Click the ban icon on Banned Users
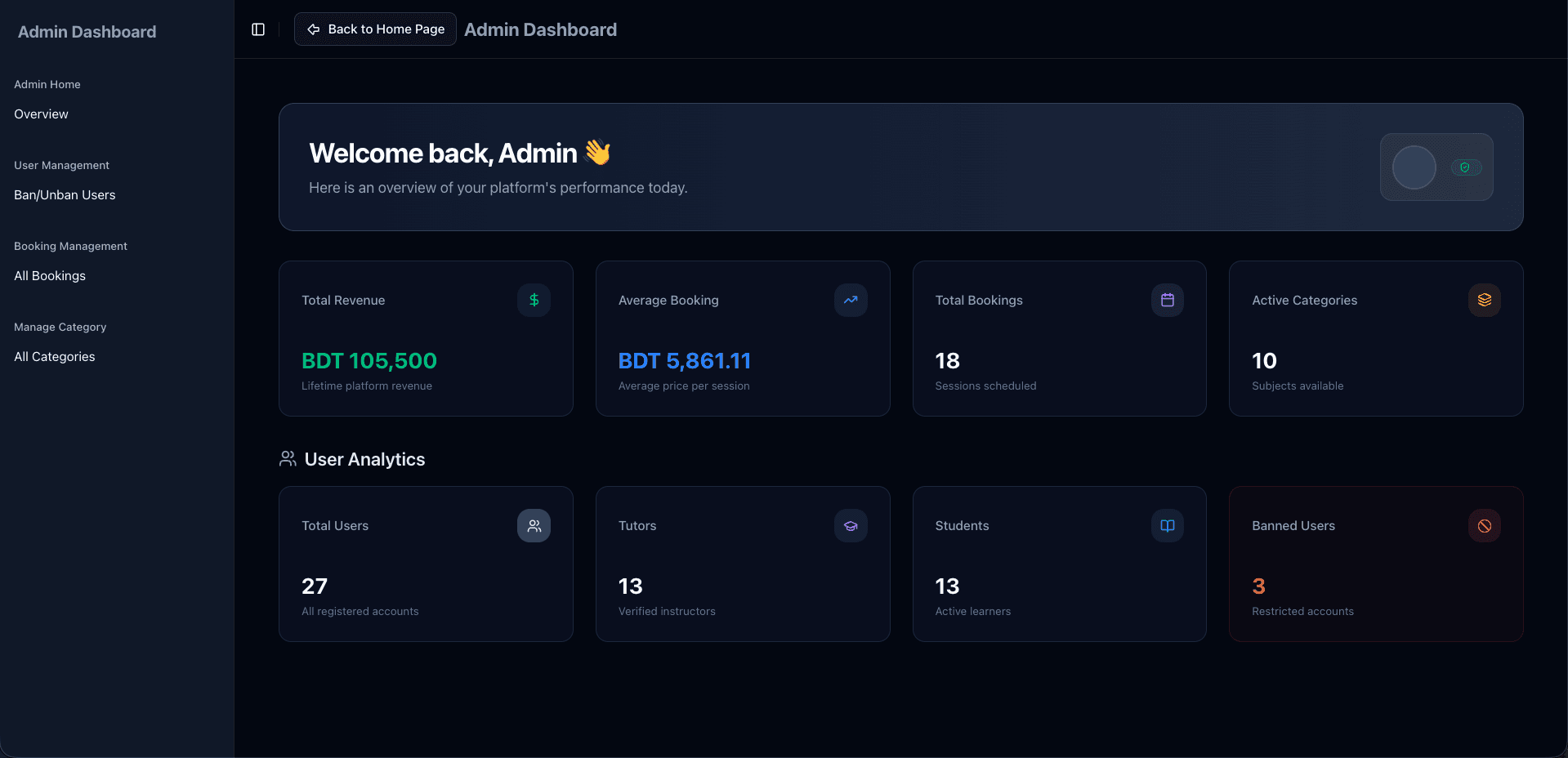The height and width of the screenshot is (758, 1568). click(x=1485, y=526)
